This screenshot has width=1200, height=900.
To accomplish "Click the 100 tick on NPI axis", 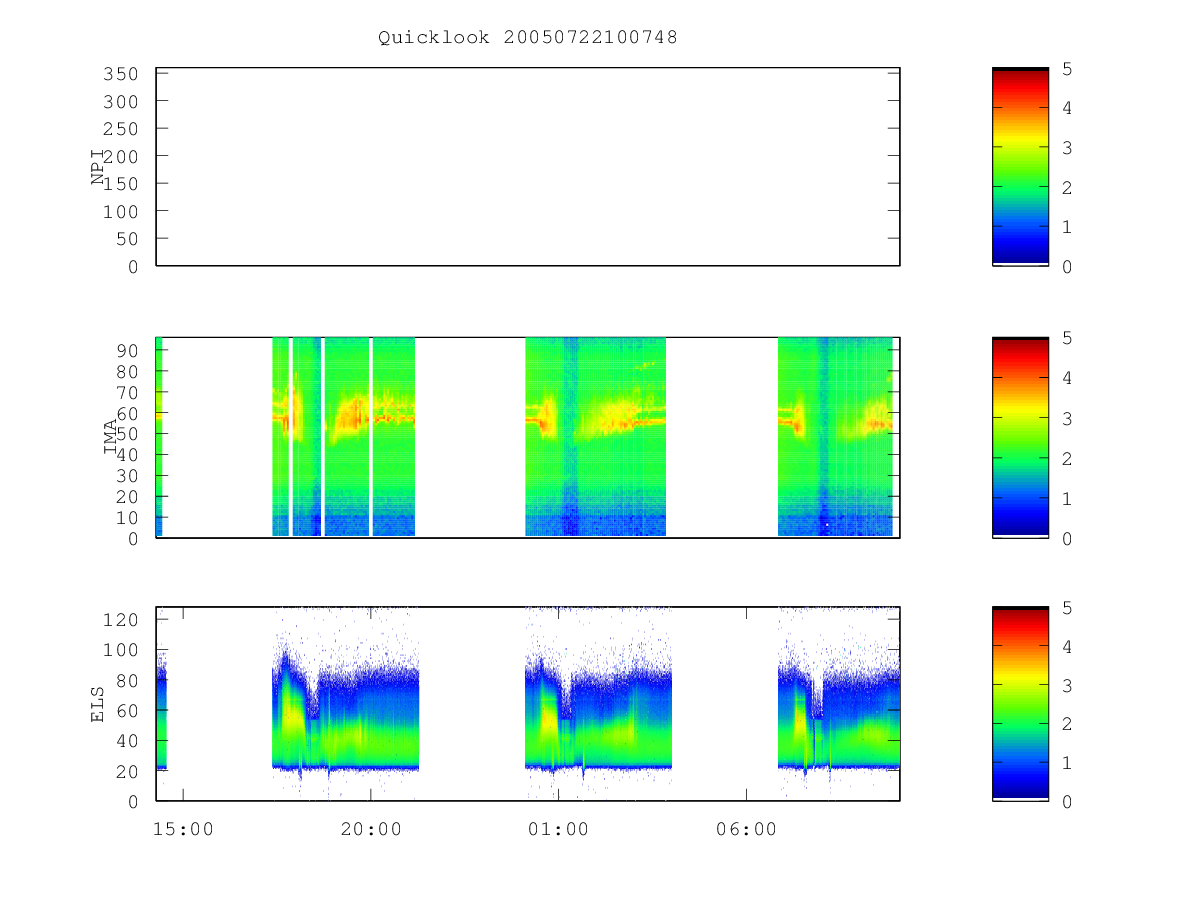I will tap(119, 211).
